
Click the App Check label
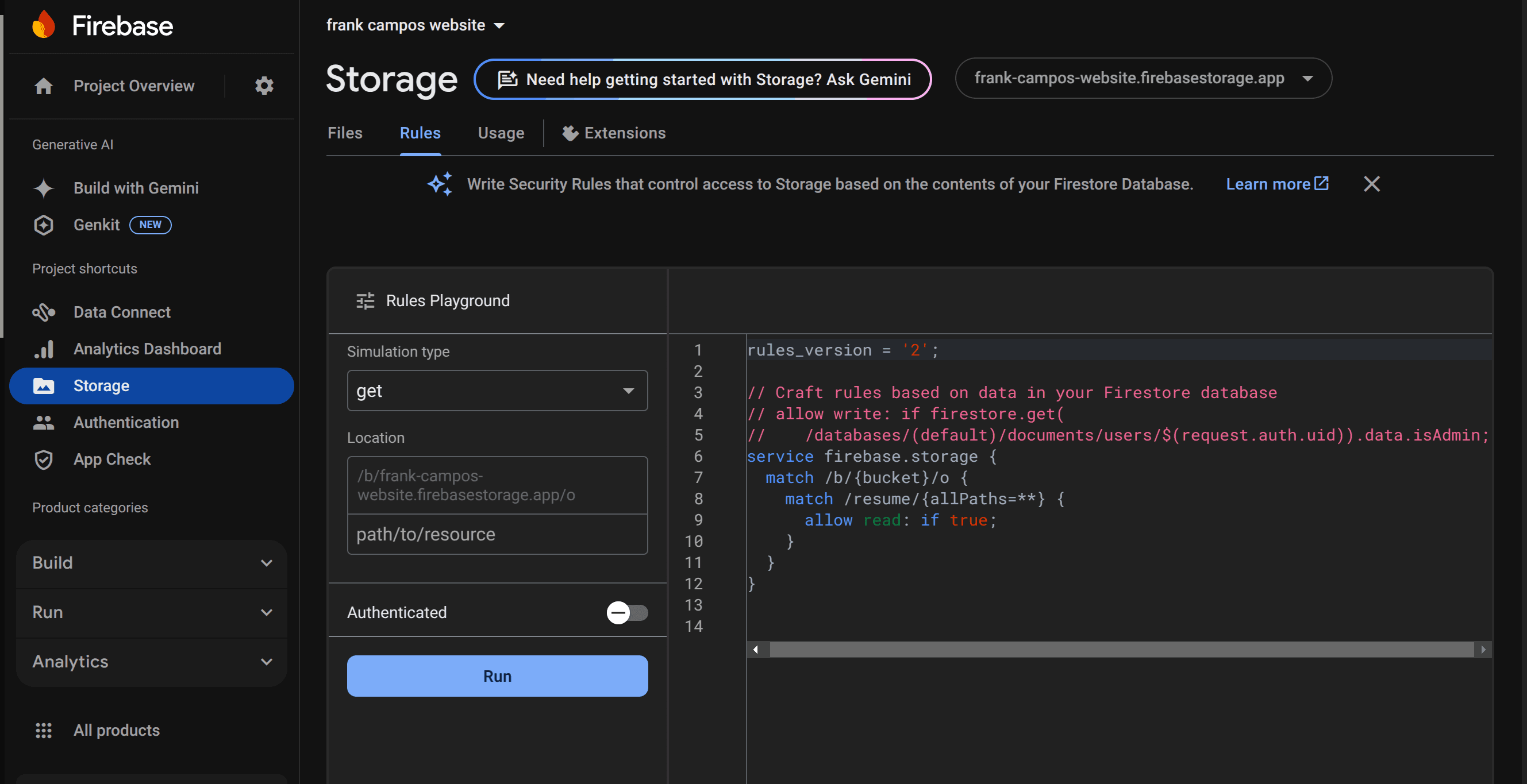click(112, 459)
